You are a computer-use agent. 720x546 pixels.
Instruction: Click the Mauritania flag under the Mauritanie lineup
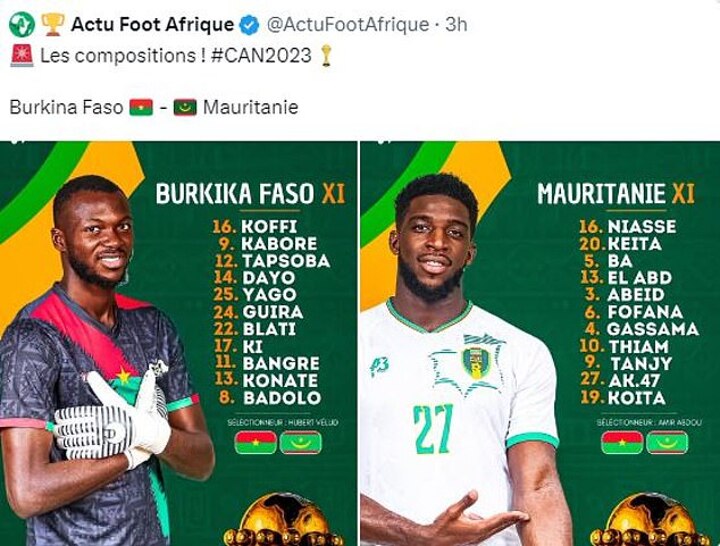[x=667, y=442]
